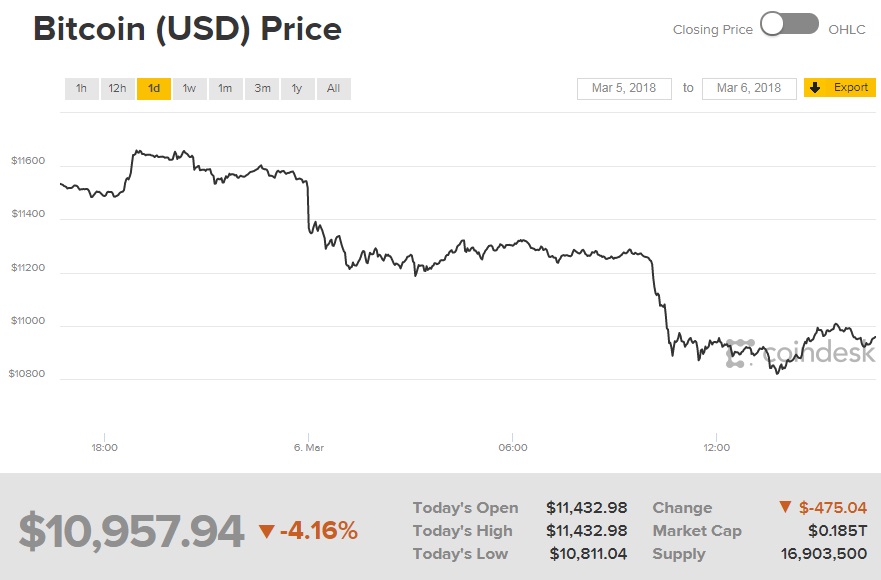Click the 6. Mar x-axis label
Image resolution: width=881 pixels, height=580 pixels.
click(x=309, y=447)
